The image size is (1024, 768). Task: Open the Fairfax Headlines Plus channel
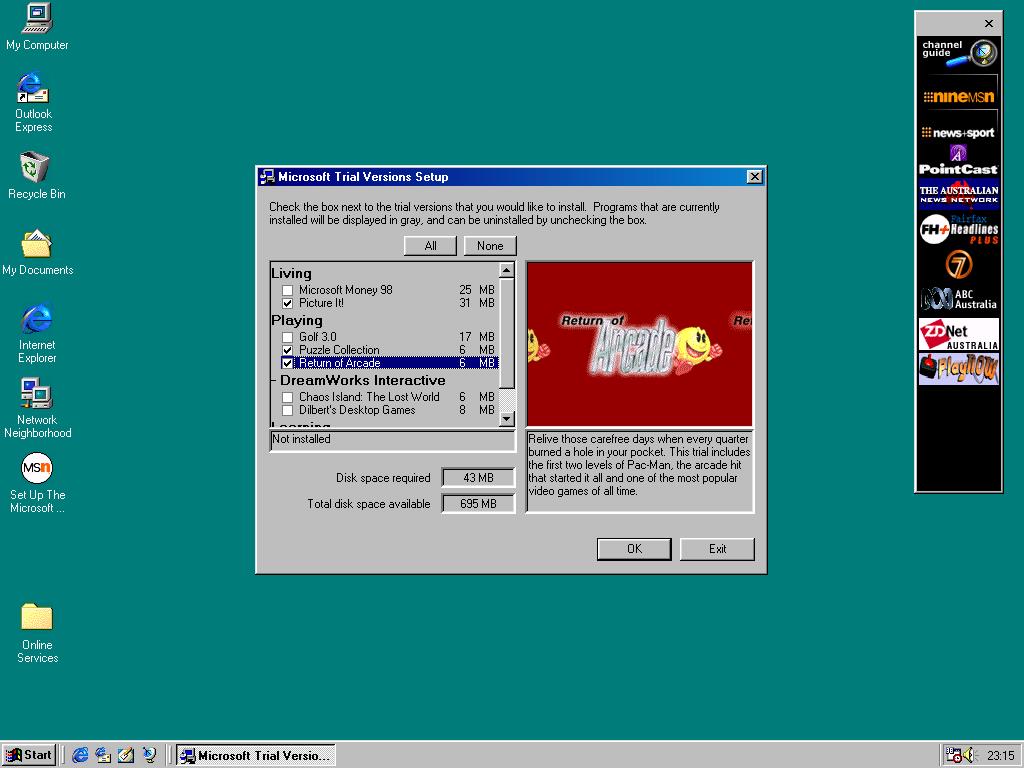(x=958, y=229)
